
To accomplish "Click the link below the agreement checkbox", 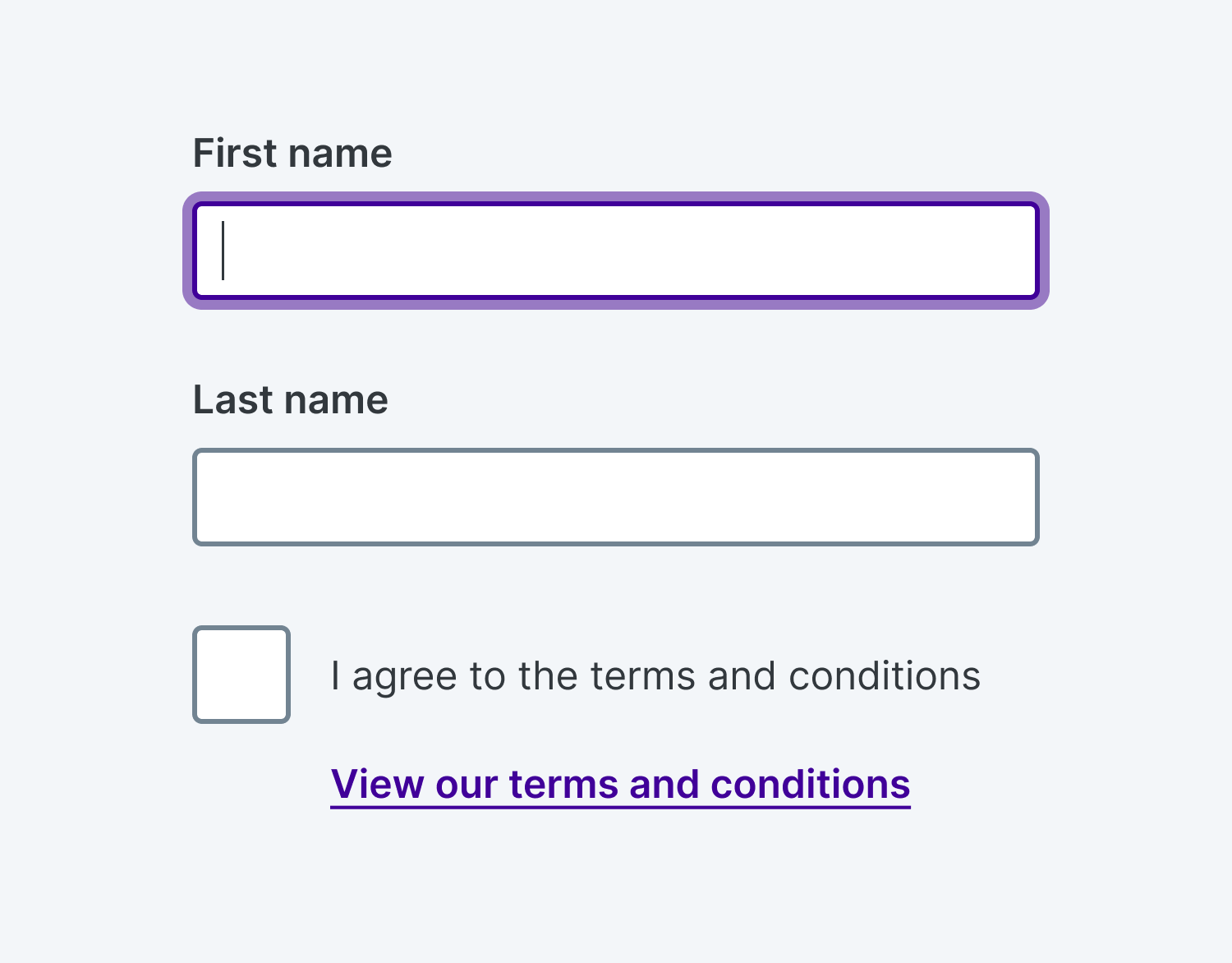I will [620, 784].
